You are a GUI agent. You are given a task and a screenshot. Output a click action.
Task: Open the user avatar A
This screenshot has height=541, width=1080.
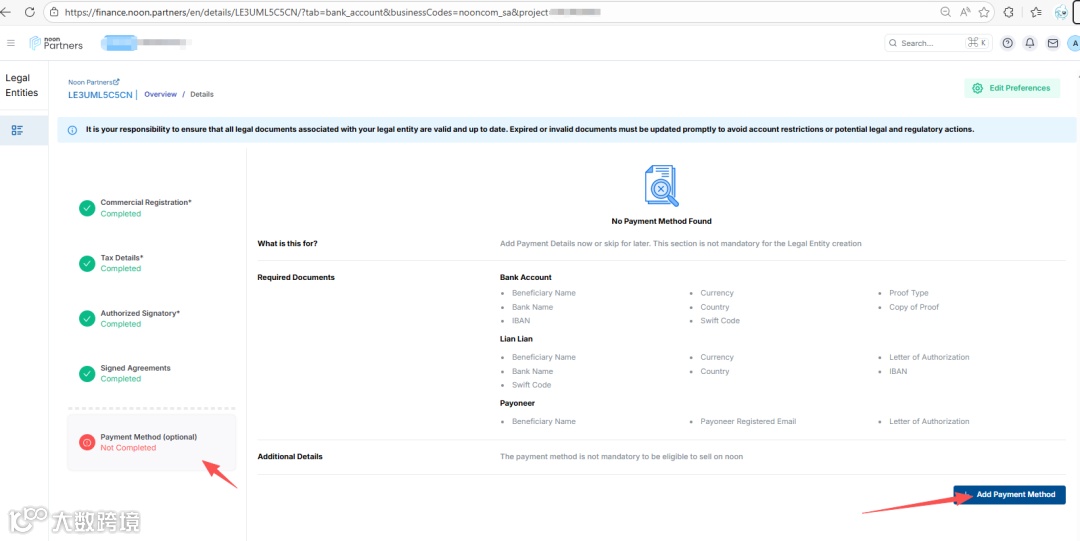pyautogui.click(x=1074, y=43)
